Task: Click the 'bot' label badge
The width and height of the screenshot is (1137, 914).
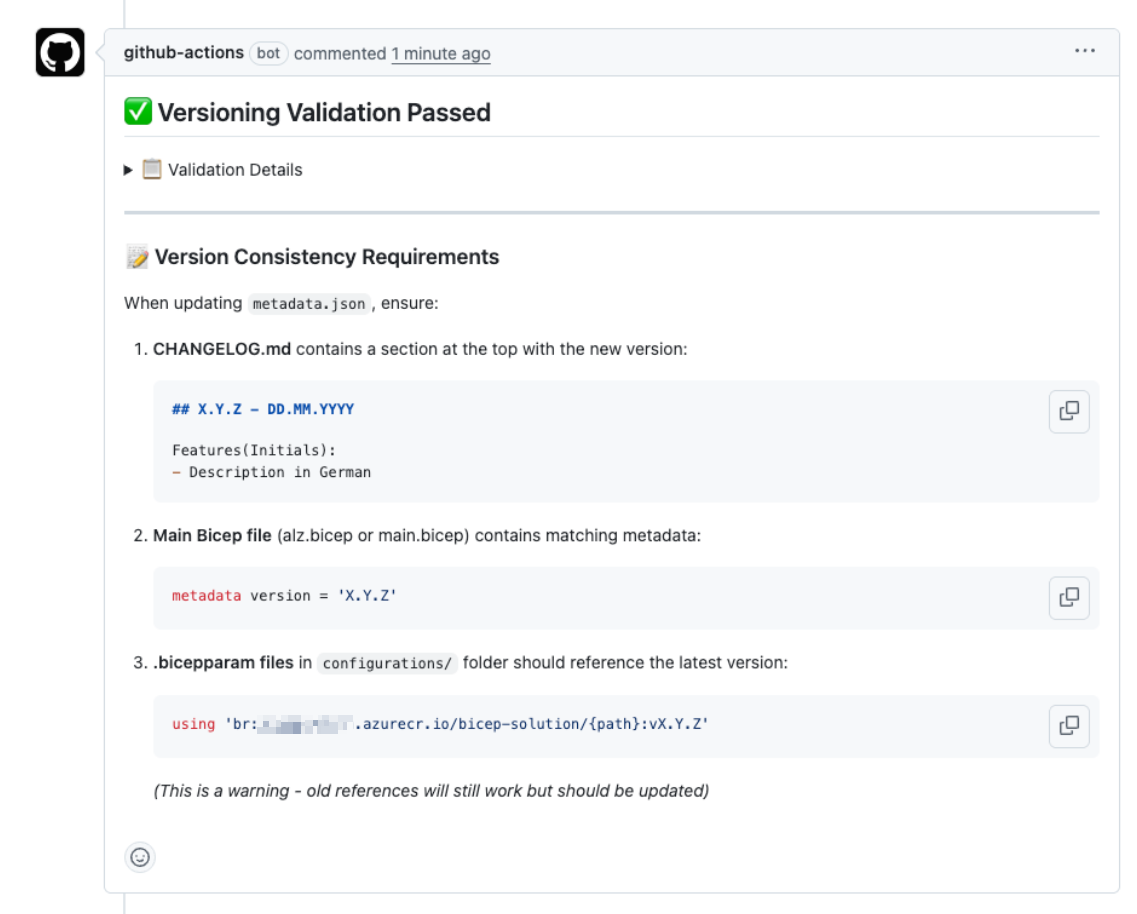Action: 268,53
